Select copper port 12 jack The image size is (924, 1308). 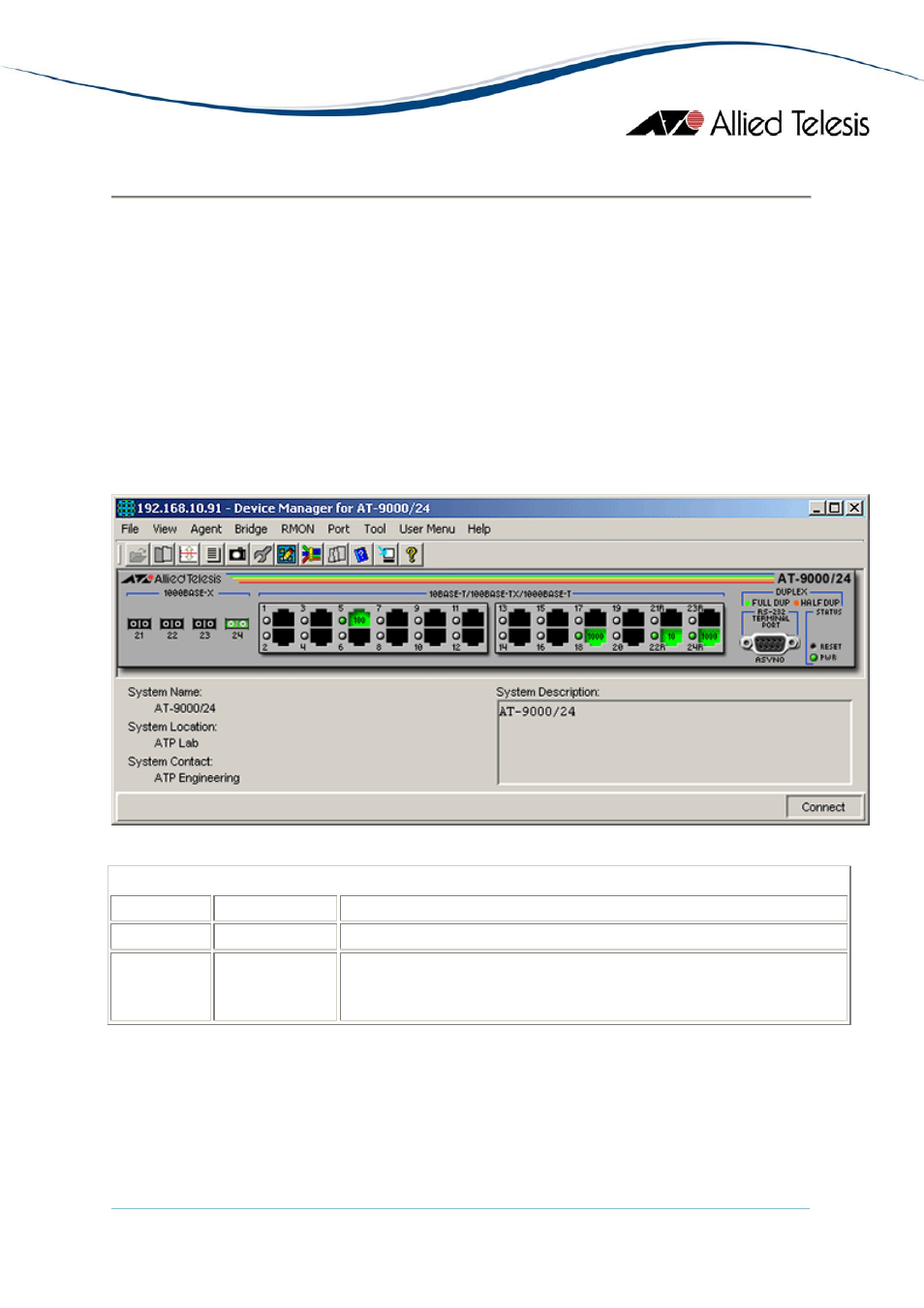pyautogui.click(x=474, y=636)
